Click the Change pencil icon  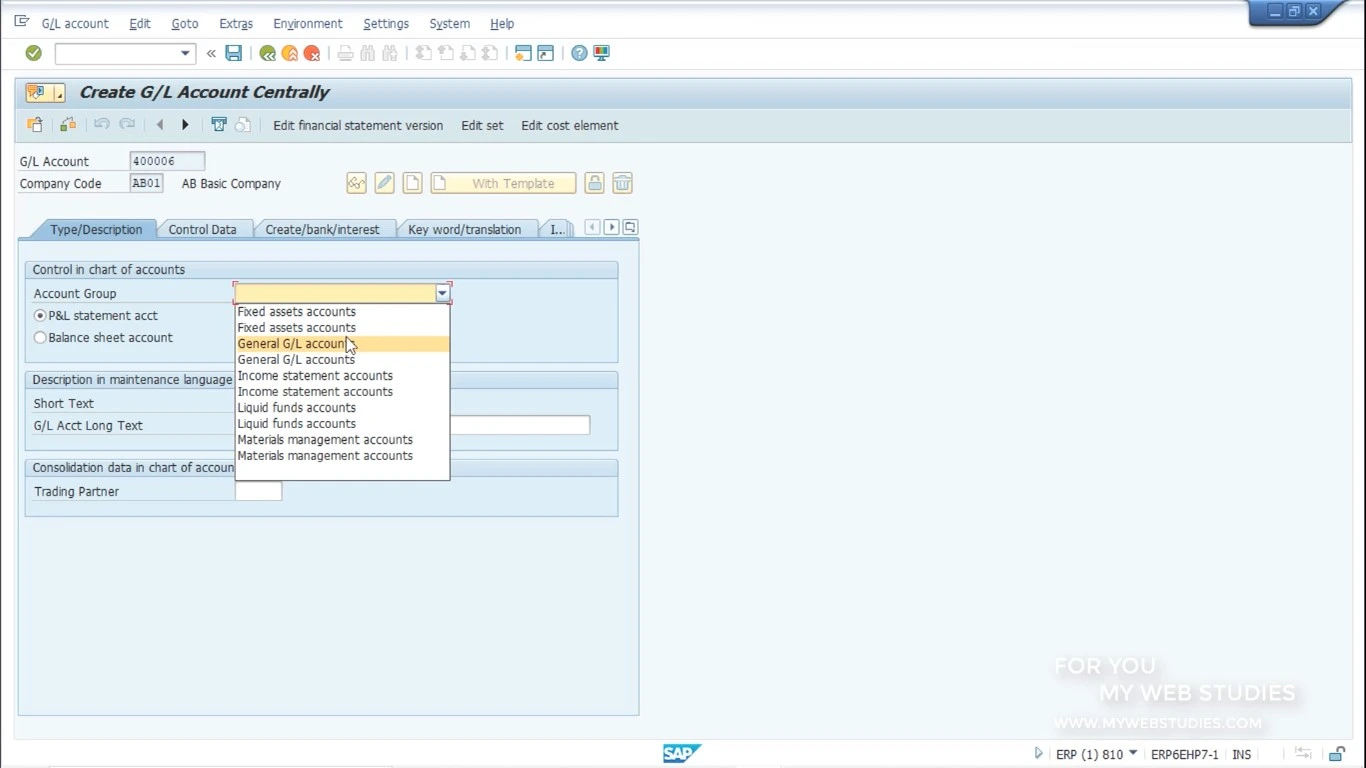pos(385,183)
